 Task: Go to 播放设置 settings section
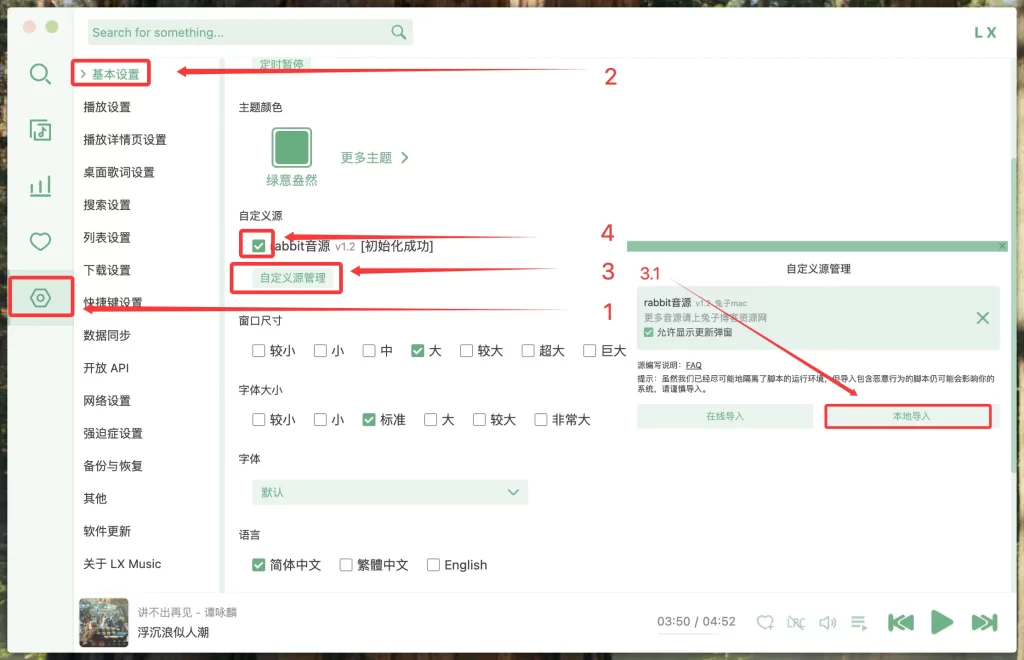coord(107,107)
